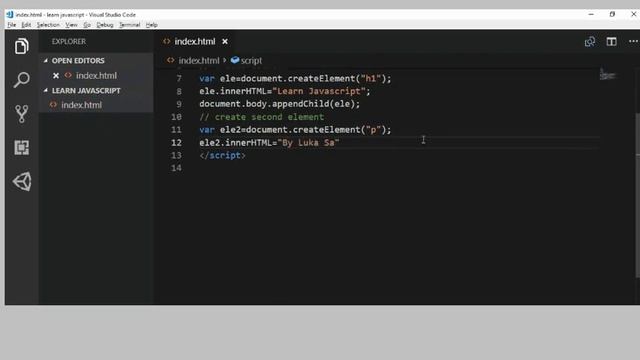Viewport: 640px width, 360px height.
Task: Open the Source Control view
Action: click(22, 114)
